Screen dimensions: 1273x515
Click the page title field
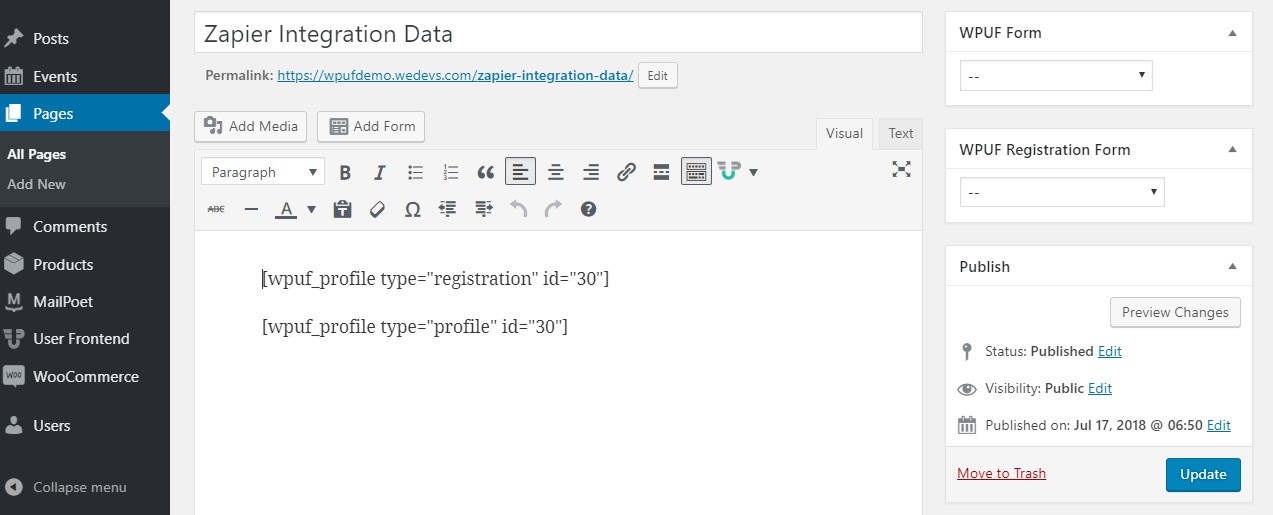click(x=558, y=33)
